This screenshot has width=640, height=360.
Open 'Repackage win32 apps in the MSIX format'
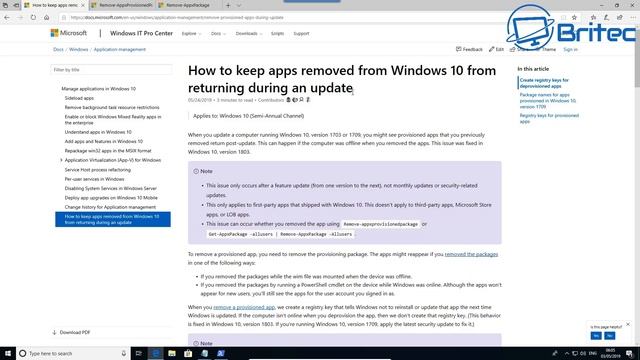[x=108, y=151]
